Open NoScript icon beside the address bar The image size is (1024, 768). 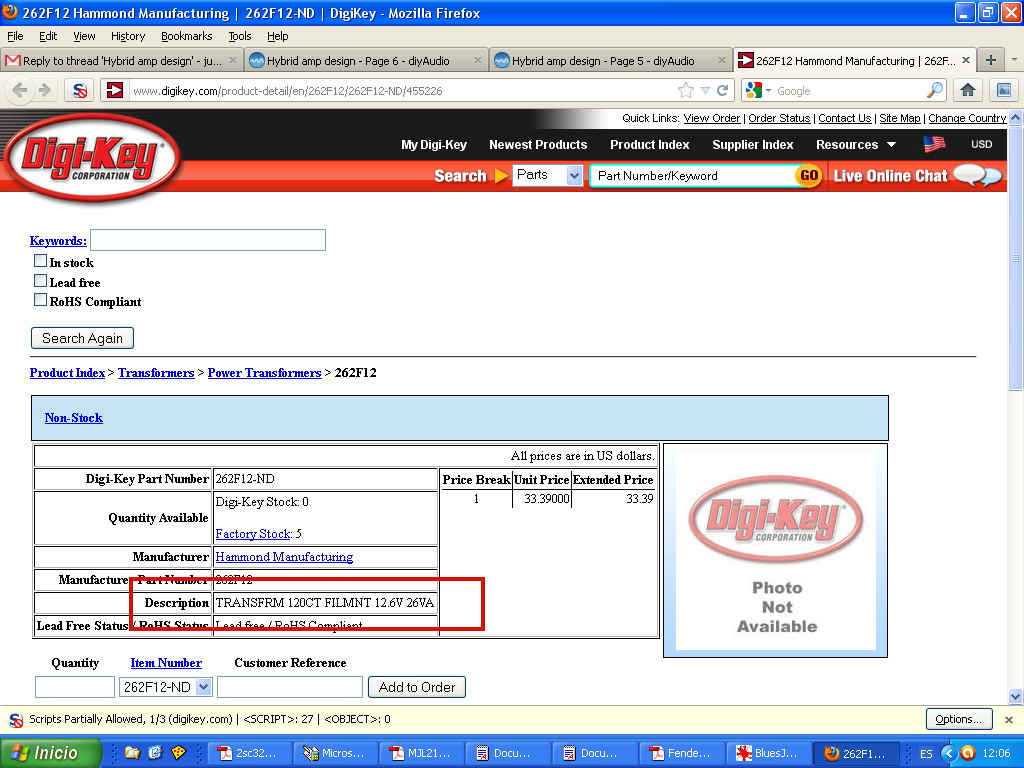pyautogui.click(x=80, y=90)
